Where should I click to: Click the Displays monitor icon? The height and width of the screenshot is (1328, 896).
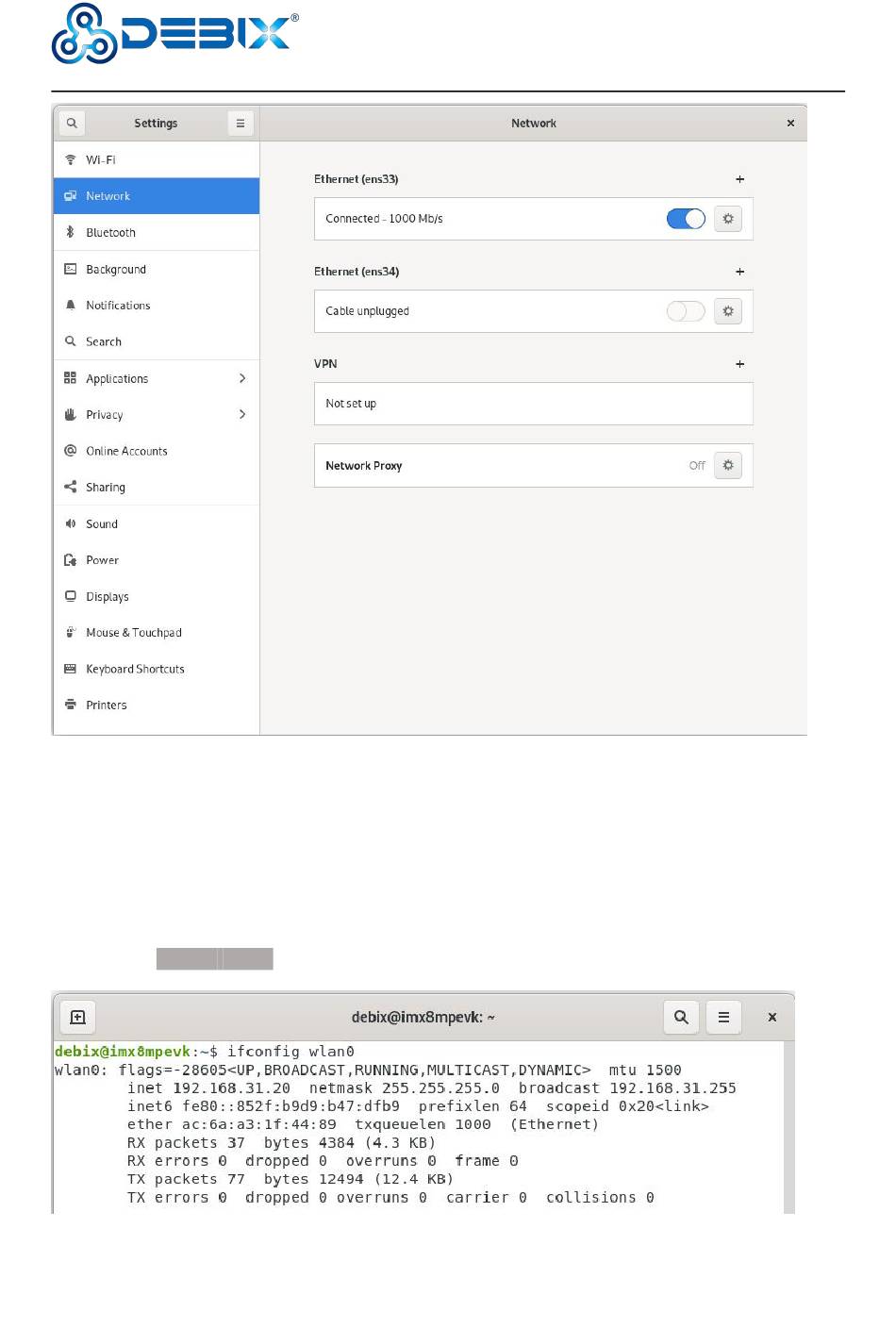point(71,596)
